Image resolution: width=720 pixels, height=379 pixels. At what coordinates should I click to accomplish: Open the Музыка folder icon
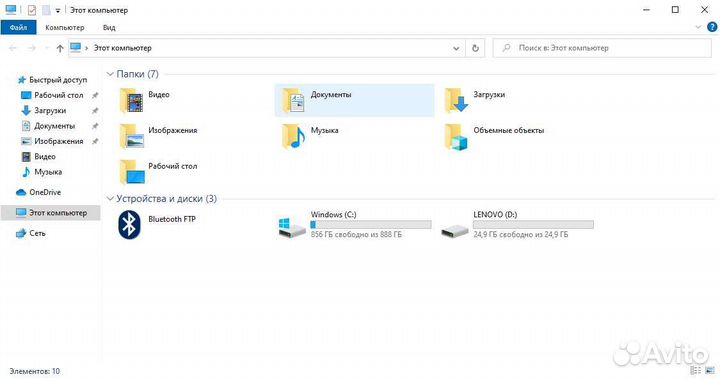click(294, 136)
